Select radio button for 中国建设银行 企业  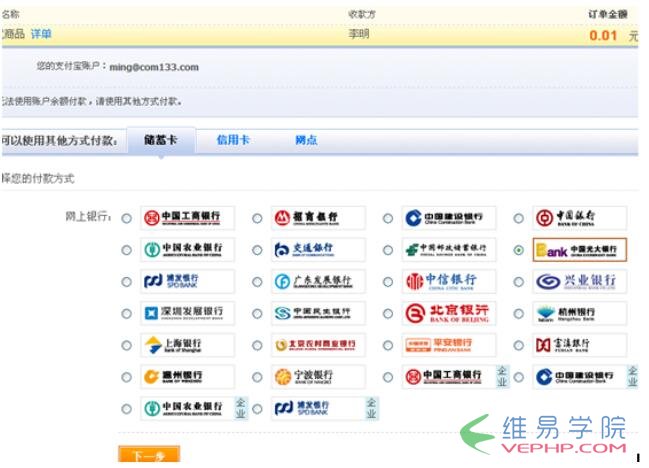(x=519, y=377)
